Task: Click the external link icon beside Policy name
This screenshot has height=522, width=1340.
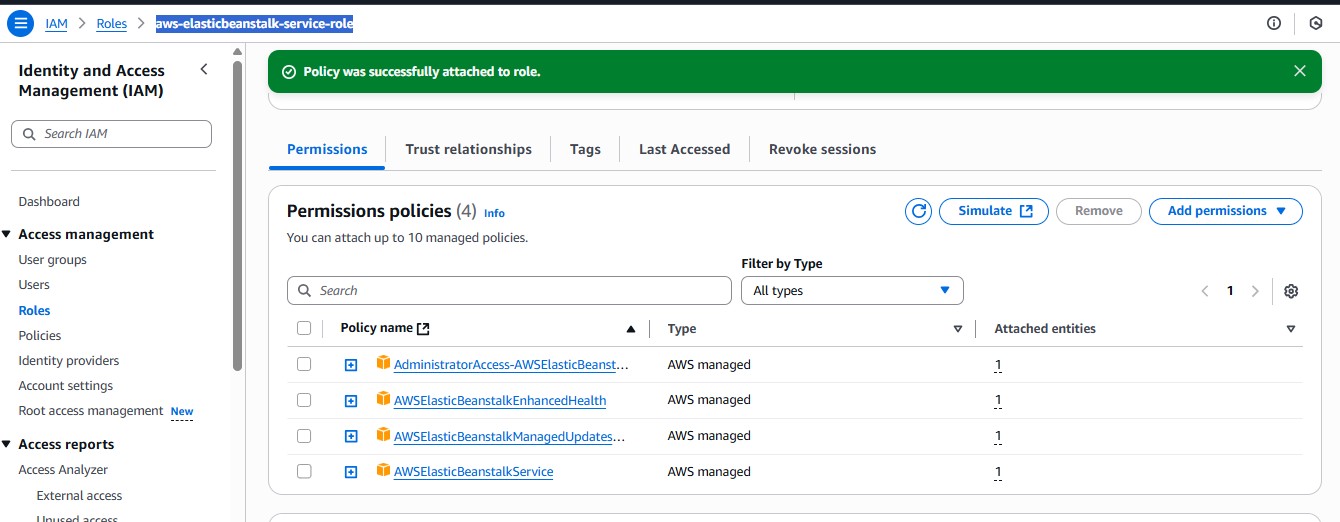Action: [423, 329]
